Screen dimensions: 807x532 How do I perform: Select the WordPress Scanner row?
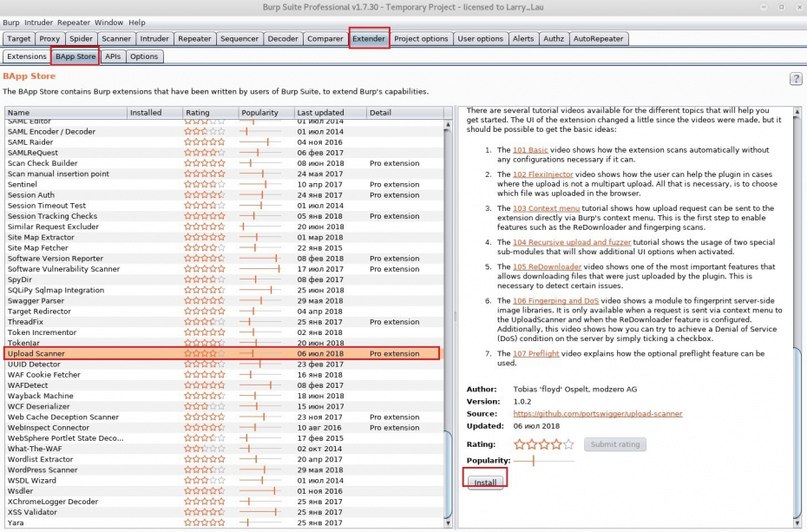223,470
